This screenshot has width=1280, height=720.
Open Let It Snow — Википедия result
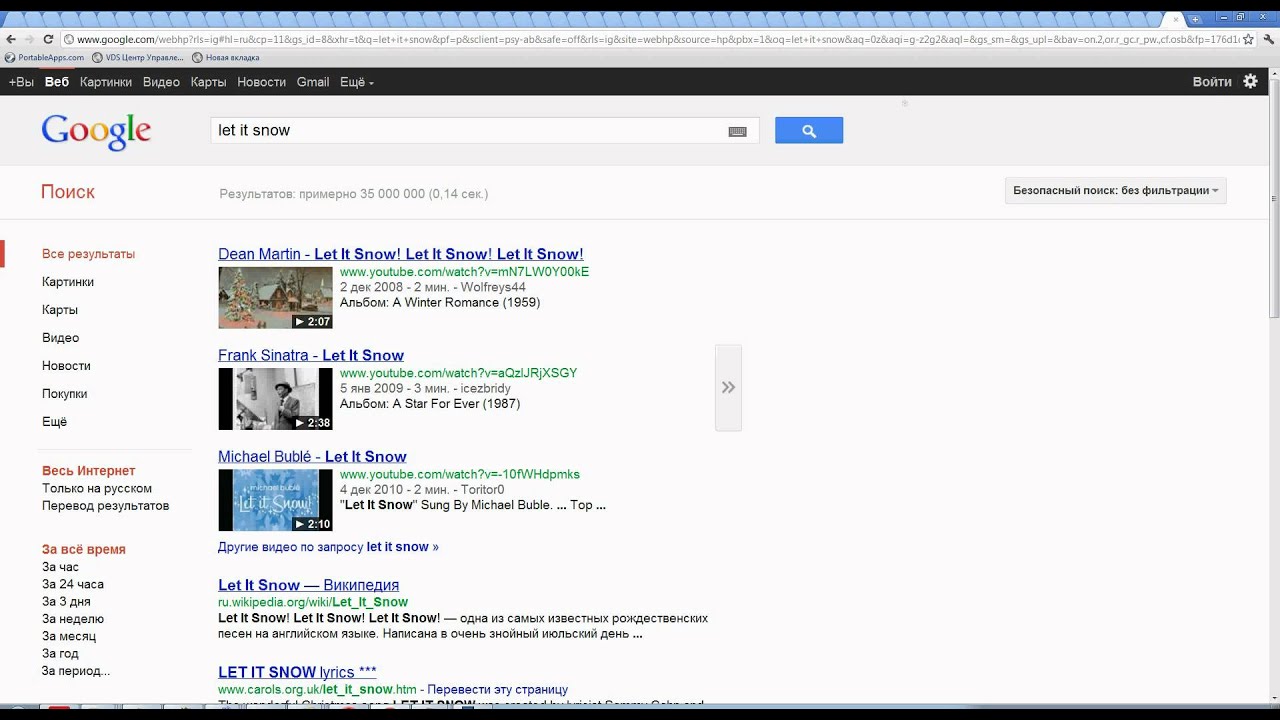point(308,585)
